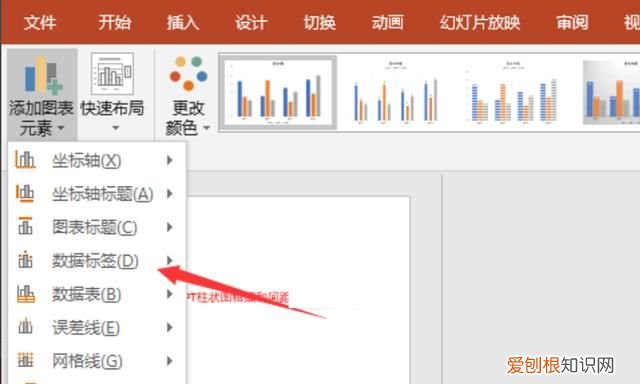The image size is (640, 384).
Task: Click the 添加图表元素 chart icon
Action: tap(43, 75)
